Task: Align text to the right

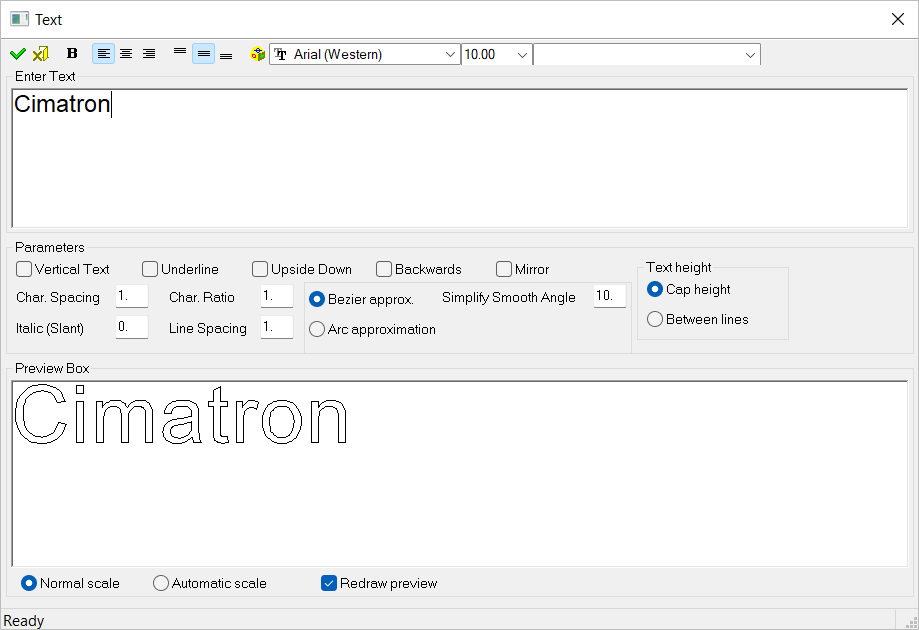Action: click(x=149, y=54)
